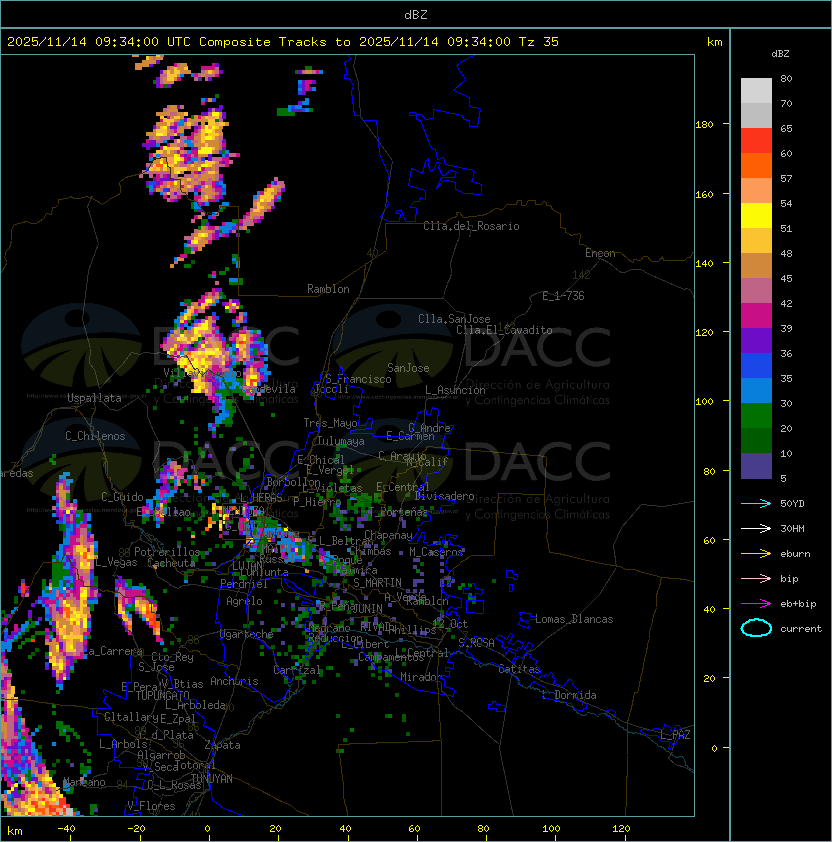The height and width of the screenshot is (842, 832).
Task: Click the 'S_Francisco' map label
Action: pyautogui.click(x=358, y=379)
